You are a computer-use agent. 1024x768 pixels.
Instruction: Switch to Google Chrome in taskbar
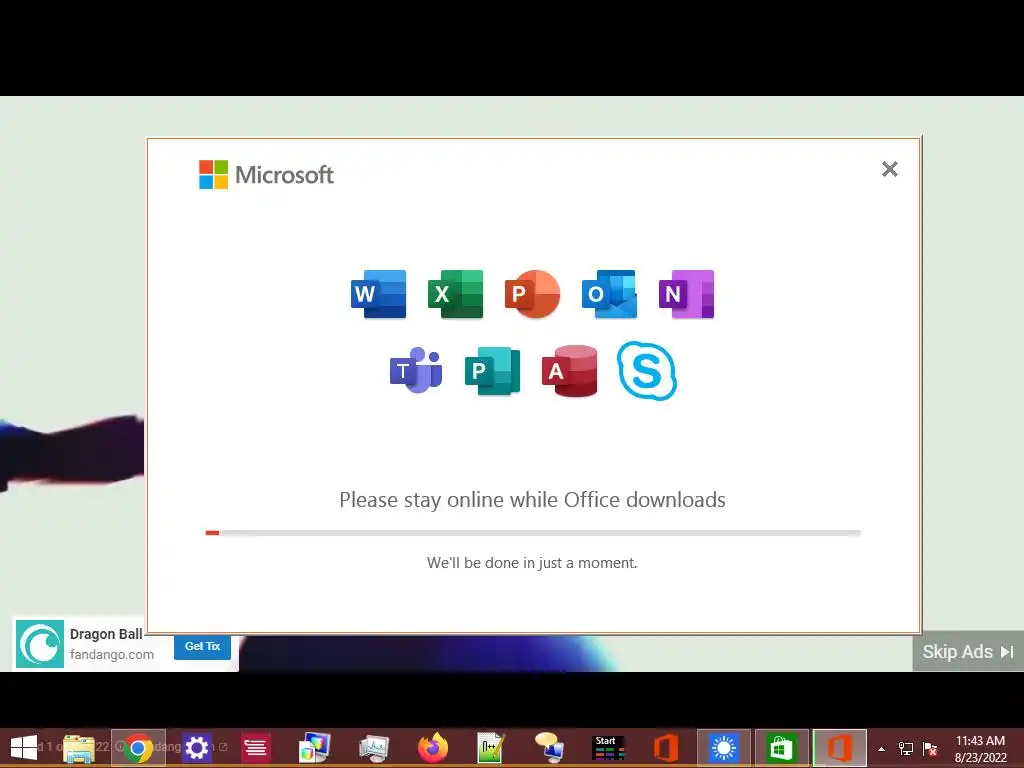point(138,748)
